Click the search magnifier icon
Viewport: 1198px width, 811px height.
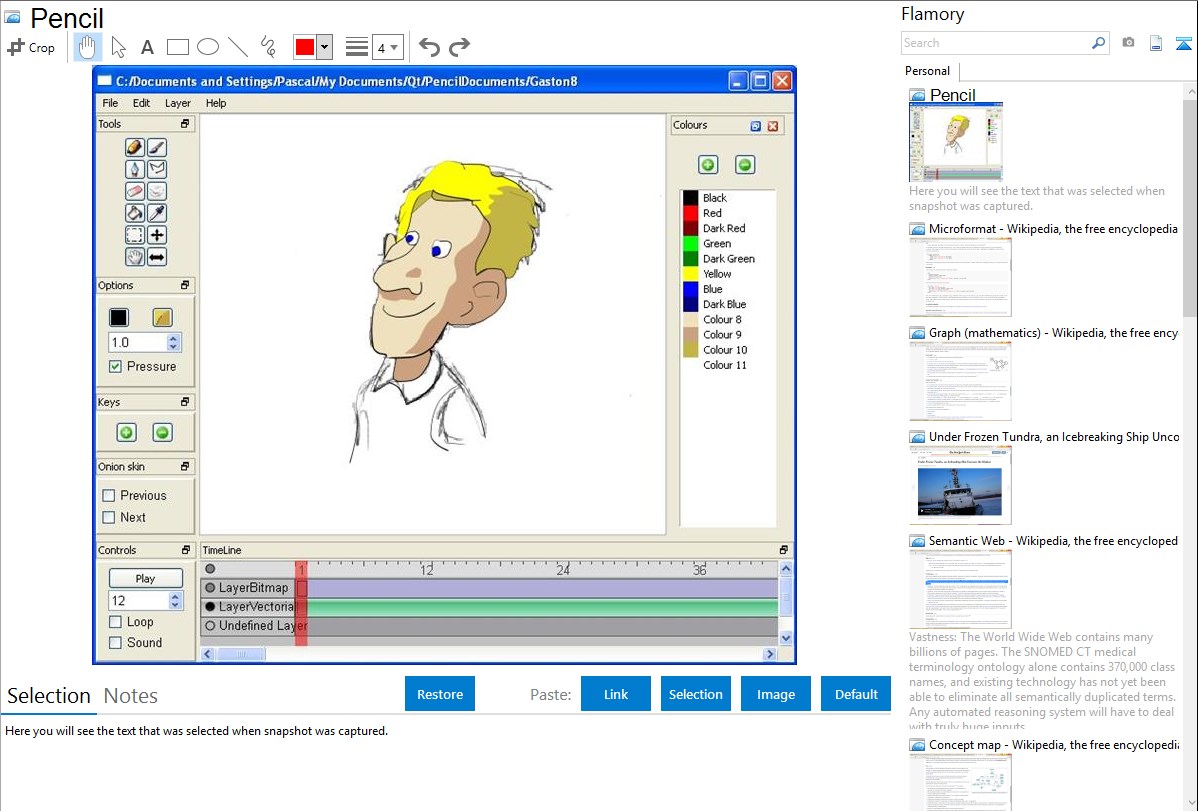pos(1098,43)
